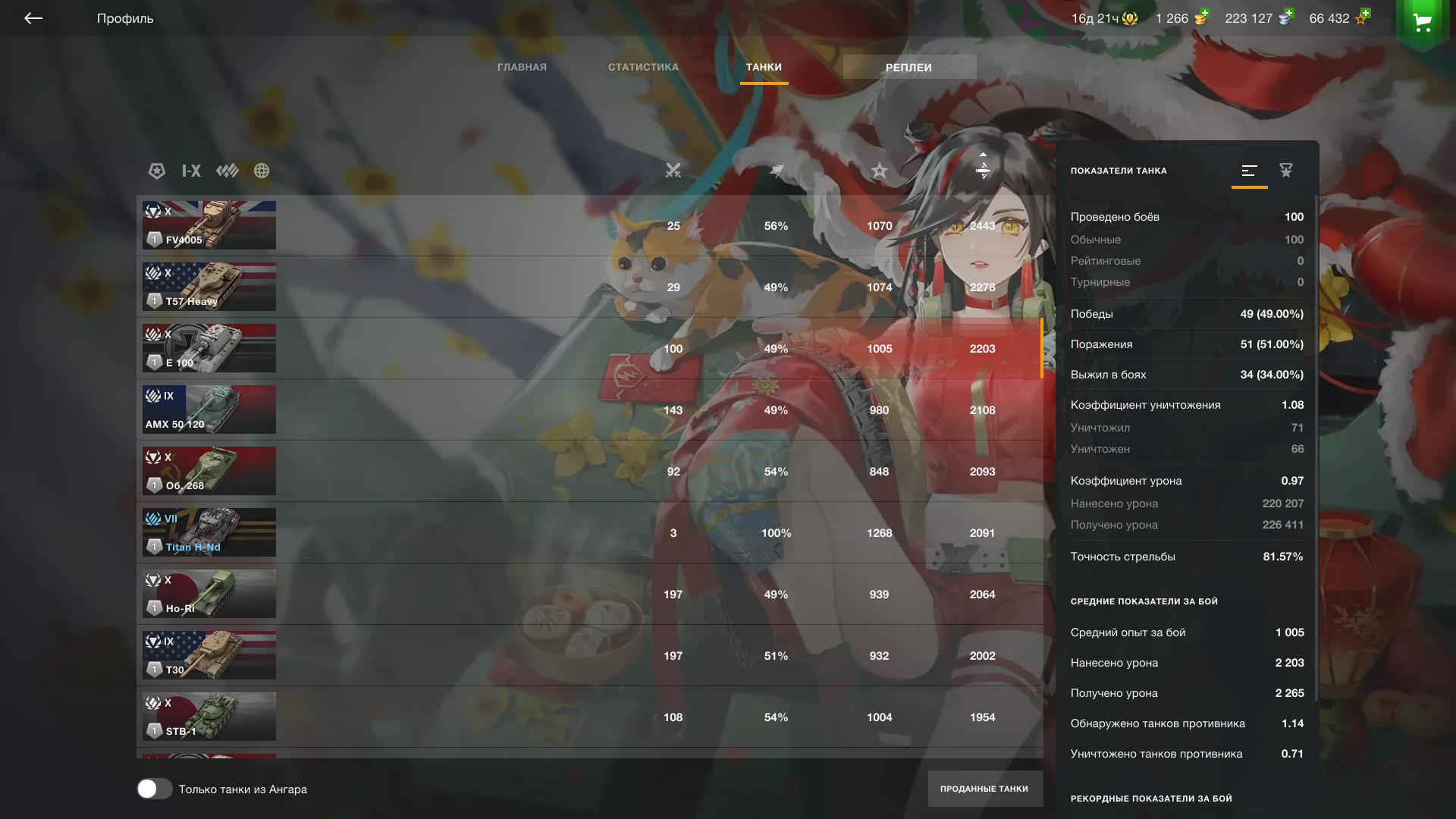Select the Ho-Ri tank thumbnail
The height and width of the screenshot is (819, 1456).
click(209, 594)
